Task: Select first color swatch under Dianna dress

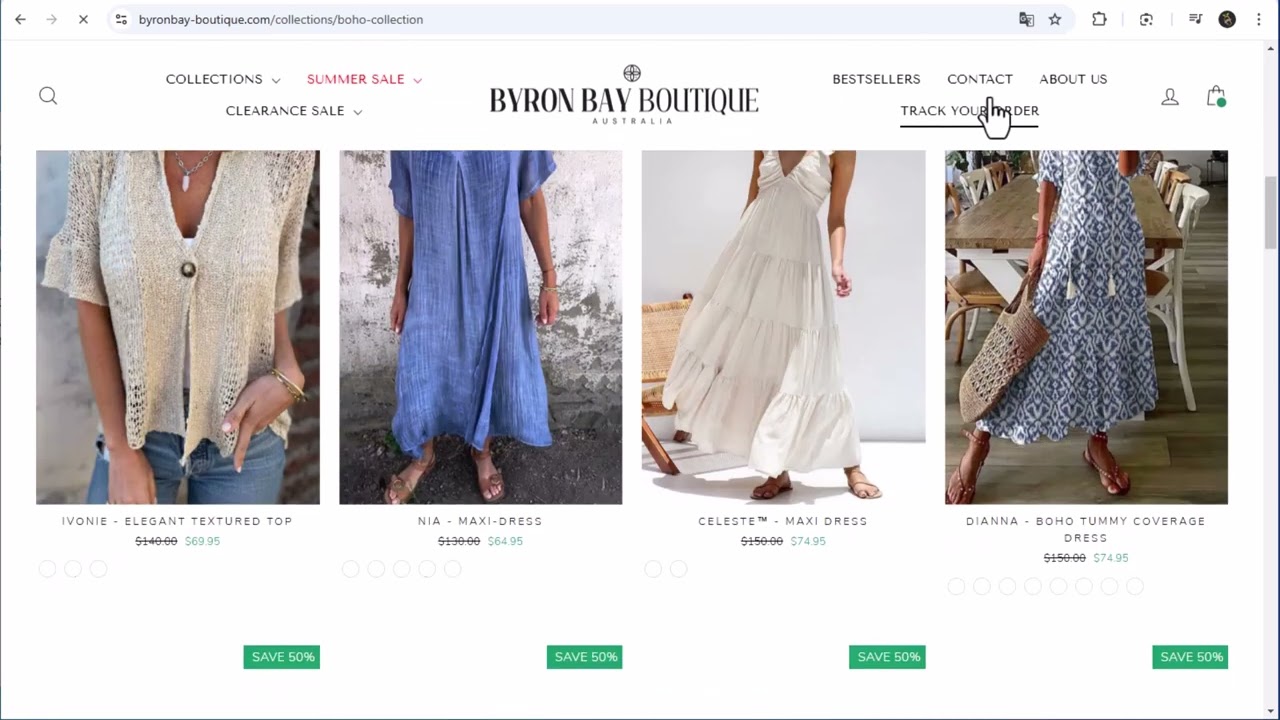Action: pyautogui.click(x=956, y=586)
